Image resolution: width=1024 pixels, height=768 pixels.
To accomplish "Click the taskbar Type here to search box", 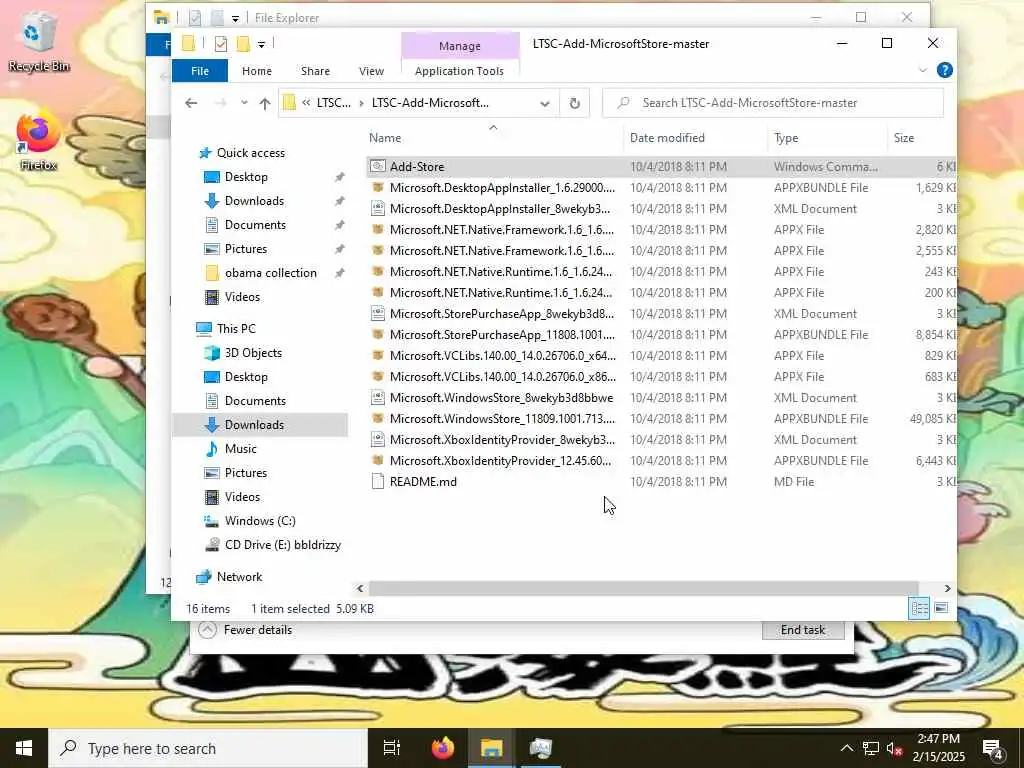I will pos(208,748).
